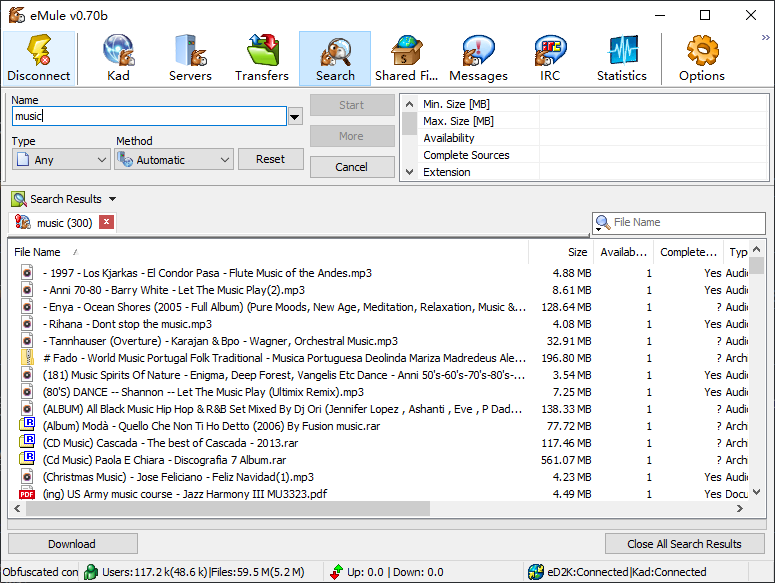This screenshot has width=775, height=583.
Task: Click Close All Search Results
Action: (685, 544)
